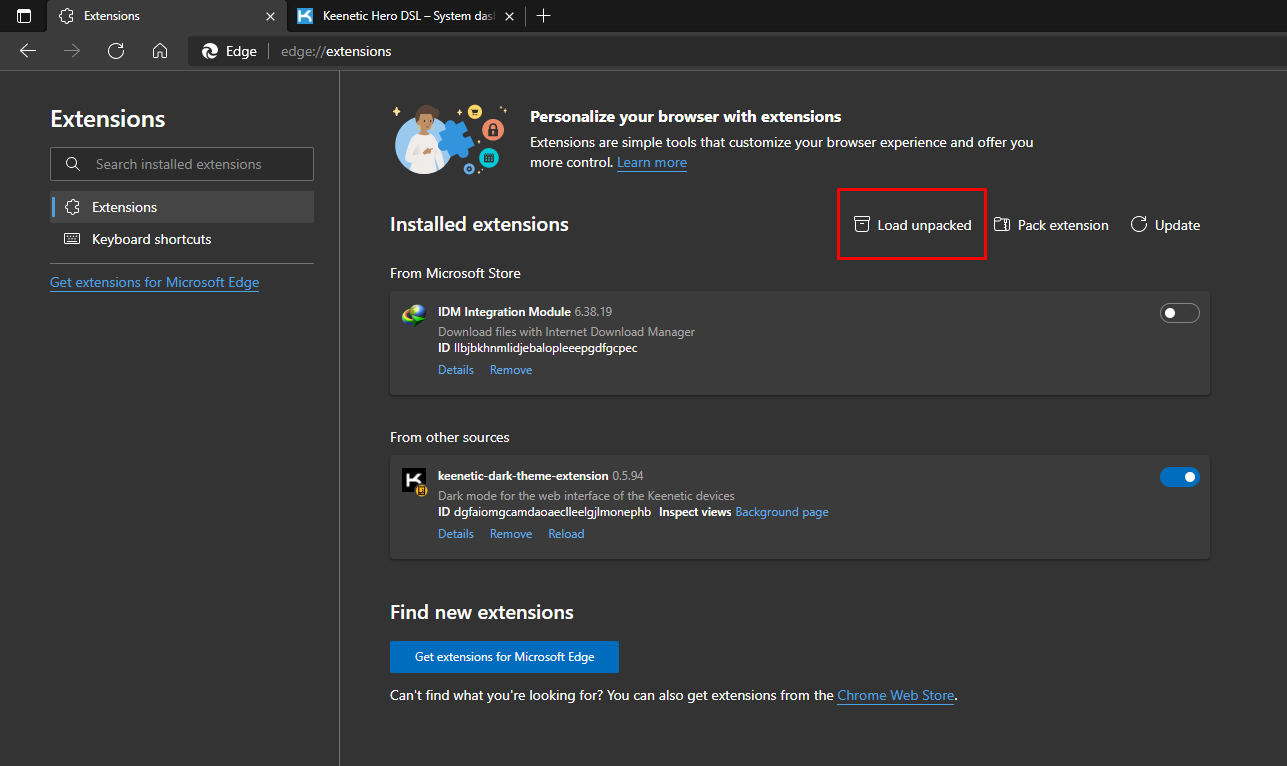Select the Extensions browser tab

[168, 16]
